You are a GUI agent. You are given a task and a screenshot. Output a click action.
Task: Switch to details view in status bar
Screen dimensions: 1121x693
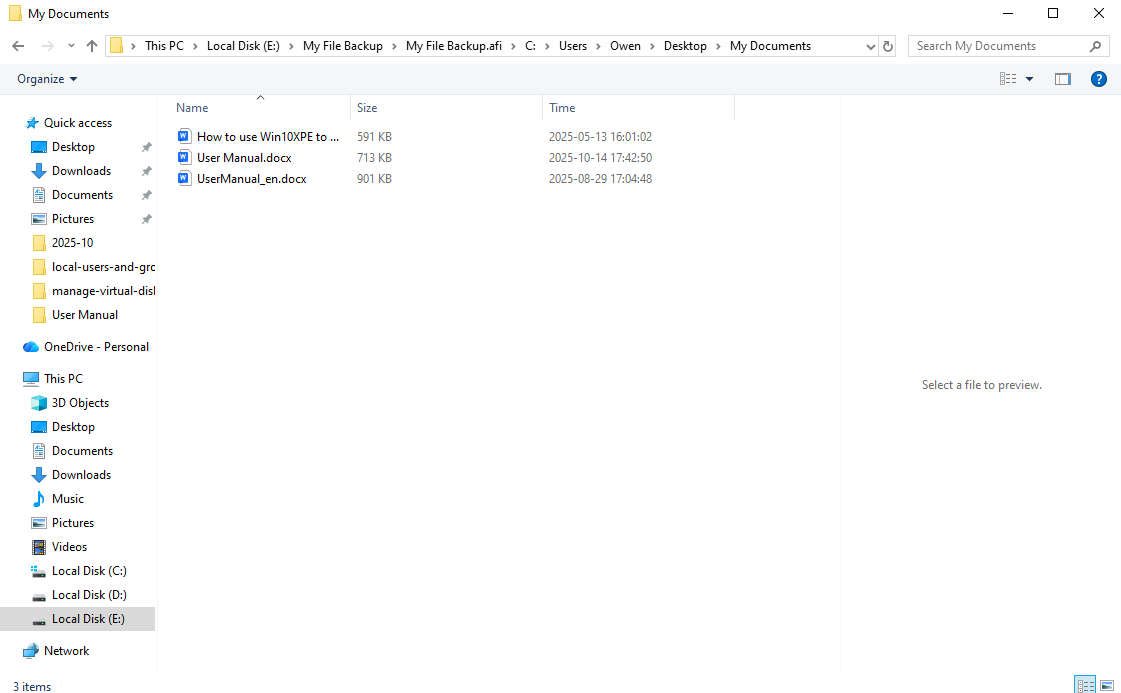coord(1085,685)
